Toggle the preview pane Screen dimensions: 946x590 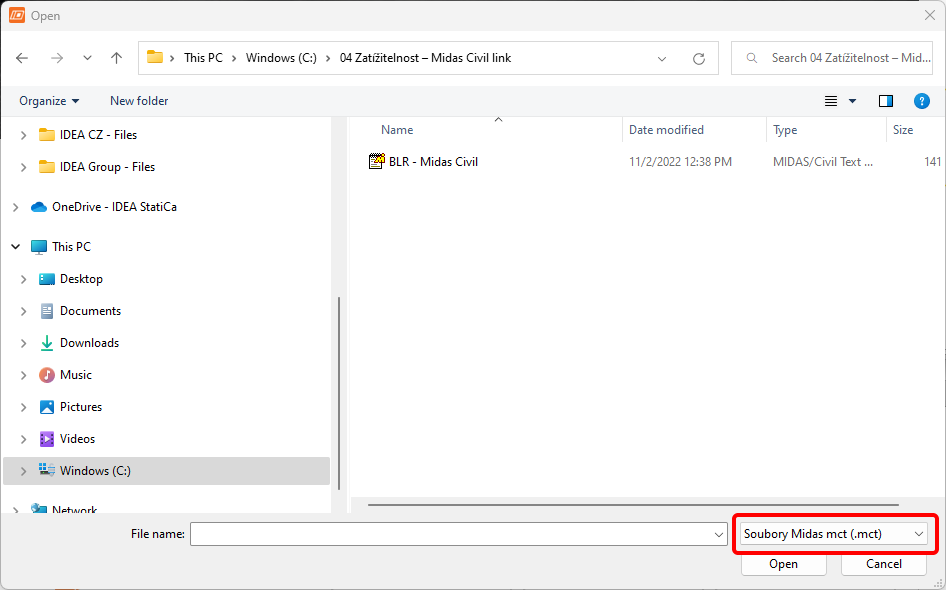click(886, 101)
